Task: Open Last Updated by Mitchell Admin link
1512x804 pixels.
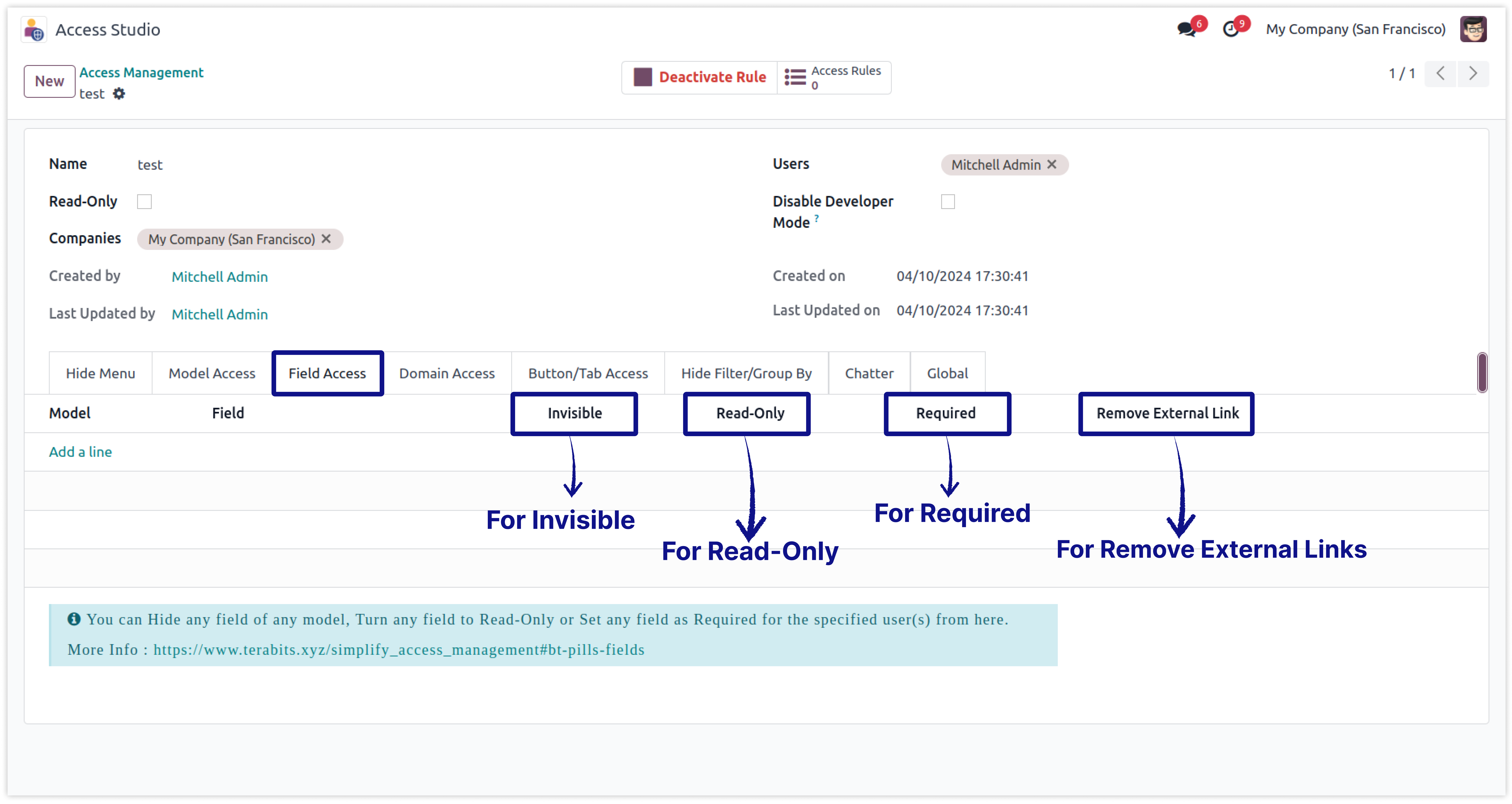Action: (219, 315)
